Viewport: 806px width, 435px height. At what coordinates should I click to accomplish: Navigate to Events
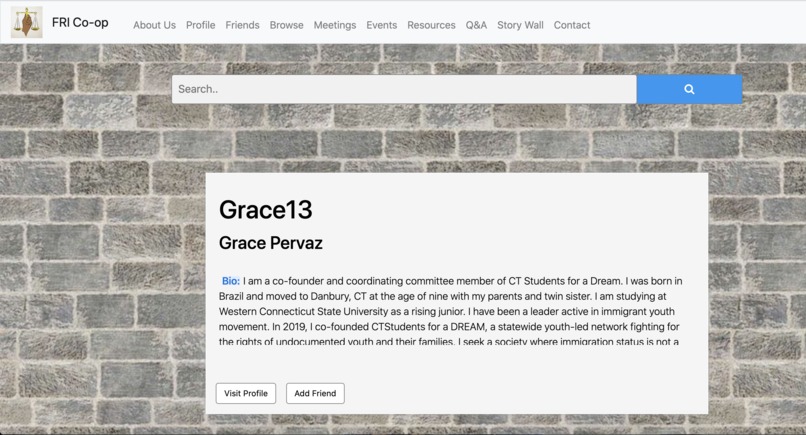coord(381,25)
